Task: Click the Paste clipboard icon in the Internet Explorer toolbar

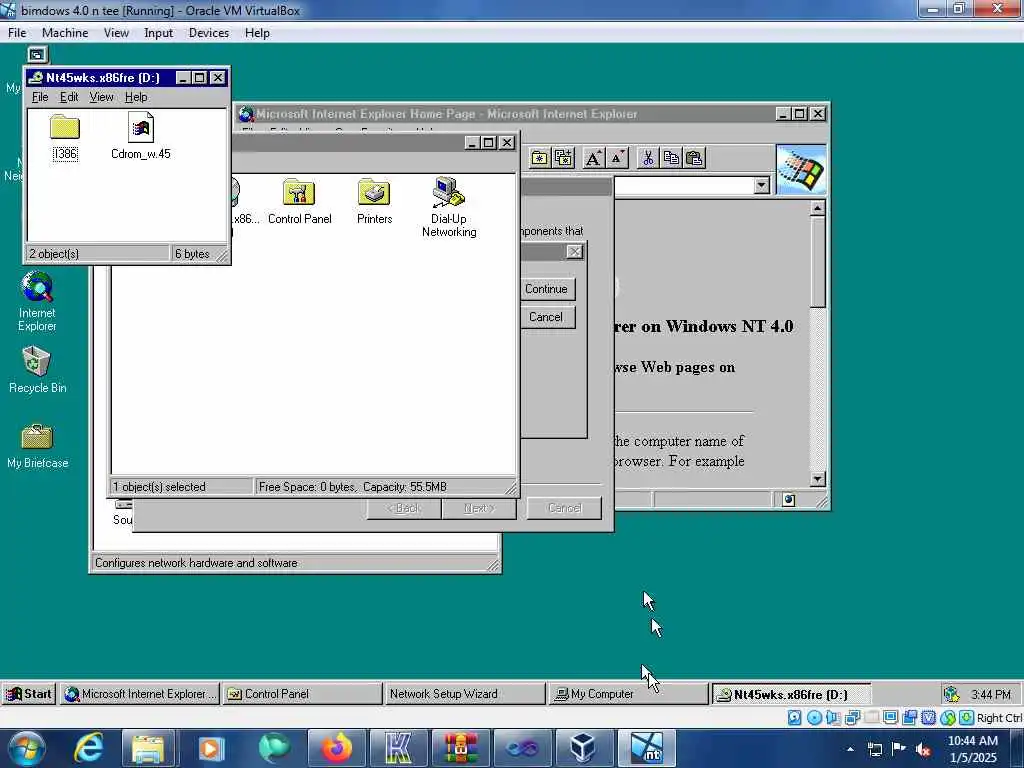Action: click(x=694, y=158)
